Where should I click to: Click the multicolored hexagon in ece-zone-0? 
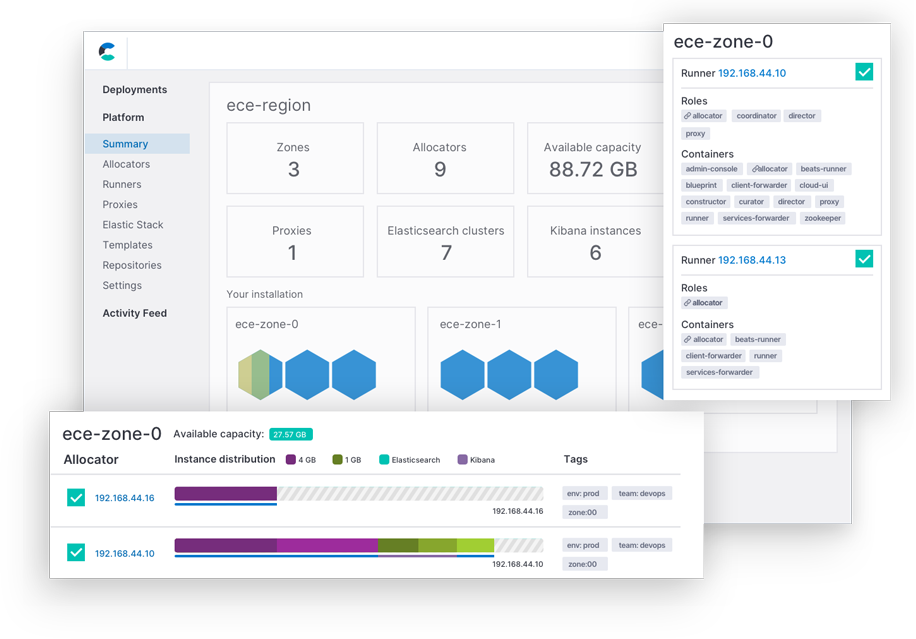[x=259, y=375]
